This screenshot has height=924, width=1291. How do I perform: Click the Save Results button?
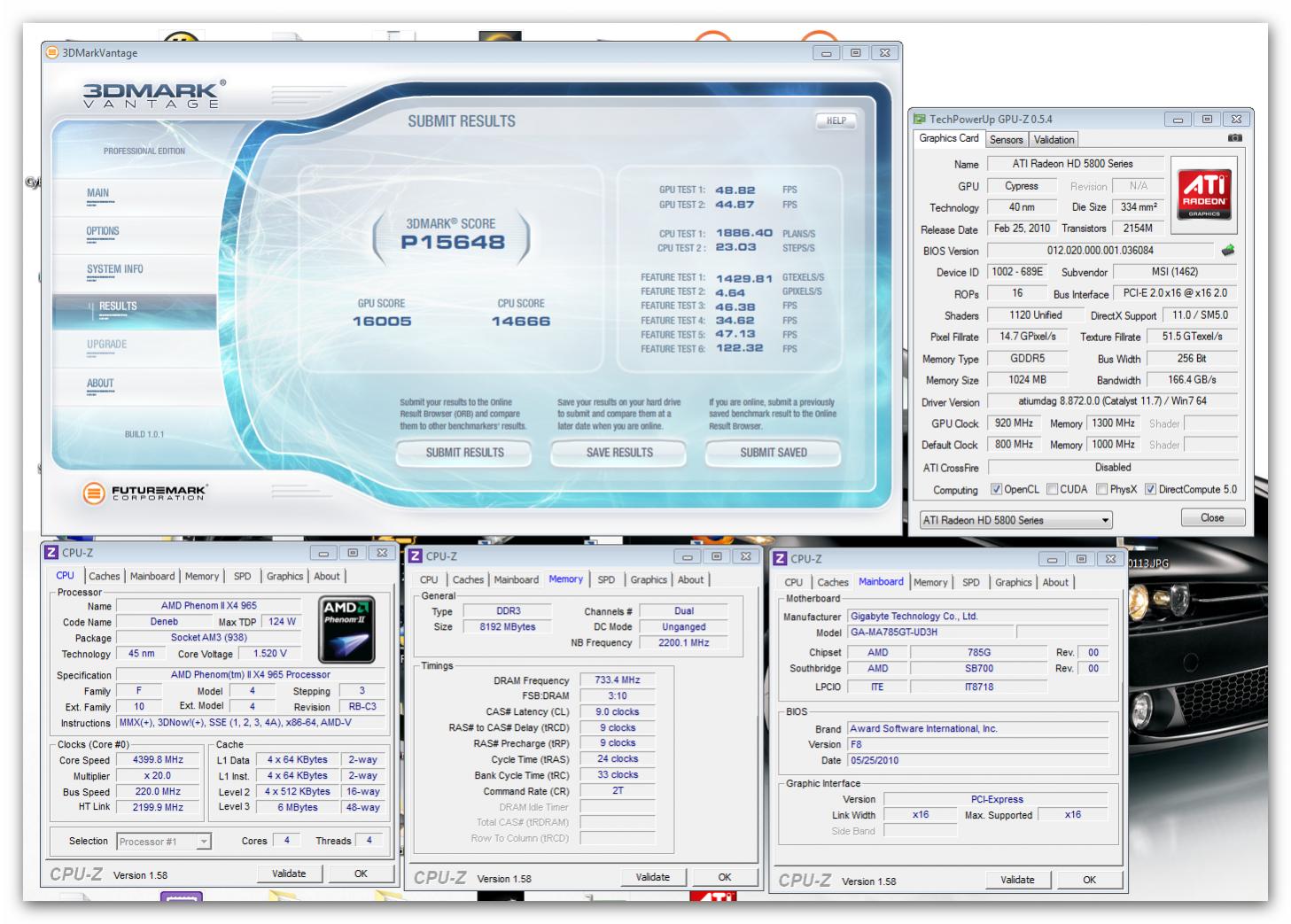coord(619,453)
